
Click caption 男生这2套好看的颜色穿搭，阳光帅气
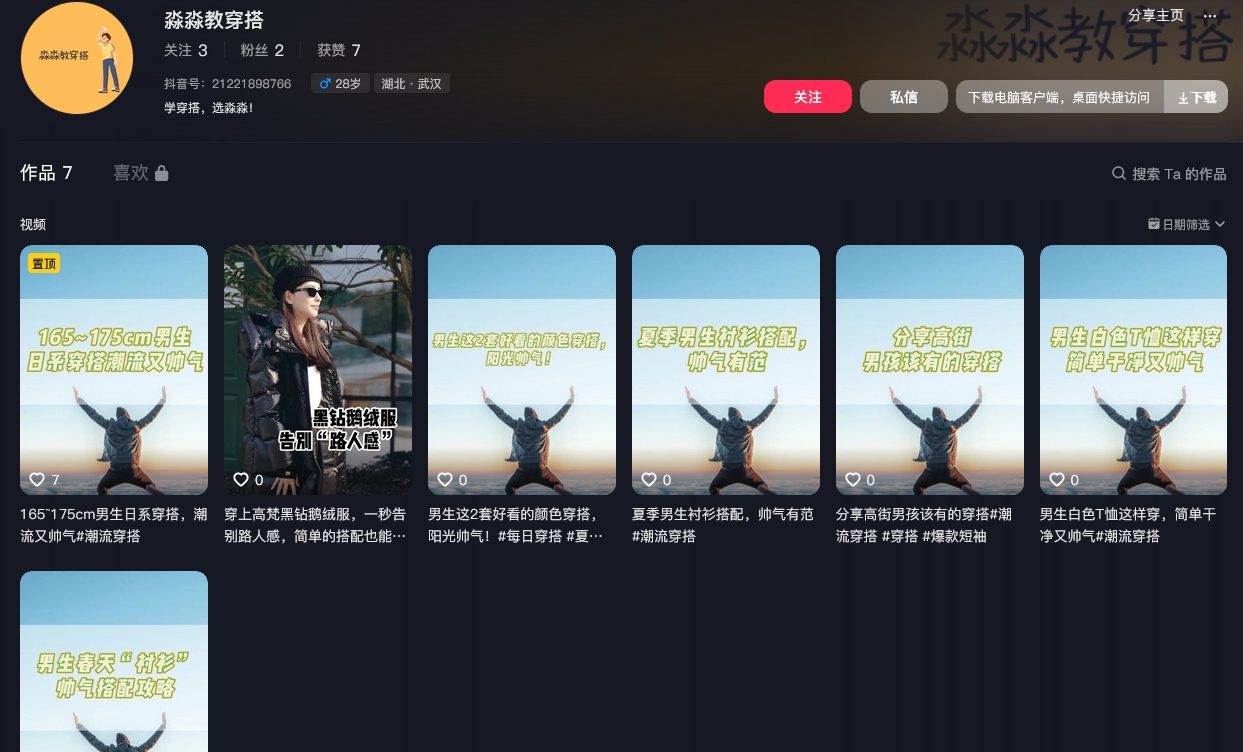[516, 525]
